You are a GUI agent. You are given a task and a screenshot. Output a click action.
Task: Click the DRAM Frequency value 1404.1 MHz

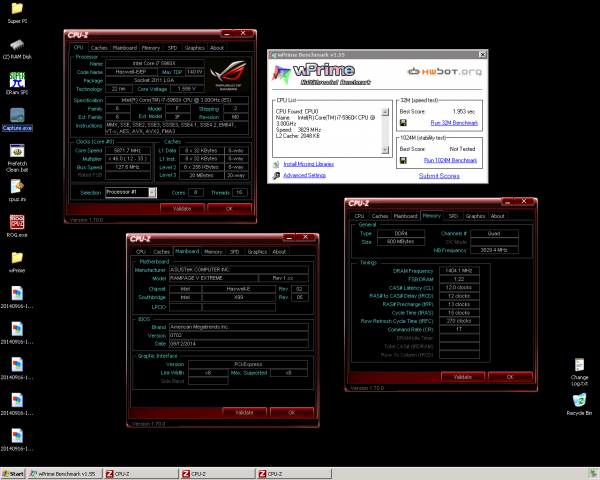point(459,271)
